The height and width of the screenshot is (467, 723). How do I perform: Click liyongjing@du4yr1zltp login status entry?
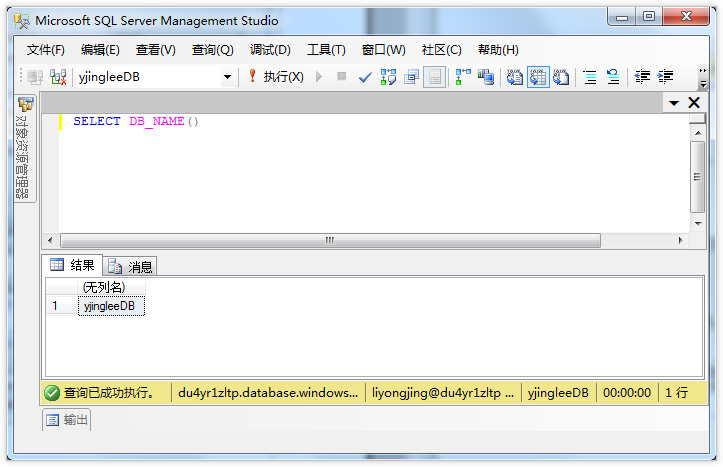[x=443, y=393]
